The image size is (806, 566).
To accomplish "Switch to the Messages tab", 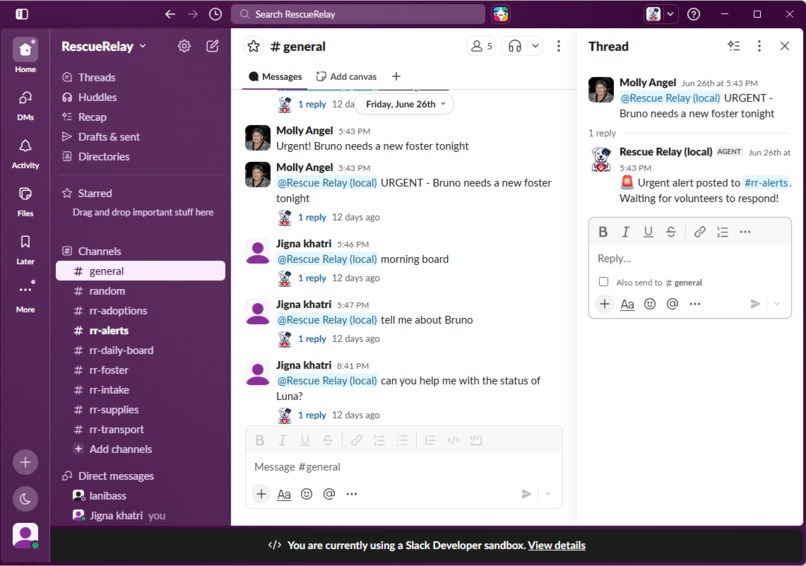I will click(275, 77).
